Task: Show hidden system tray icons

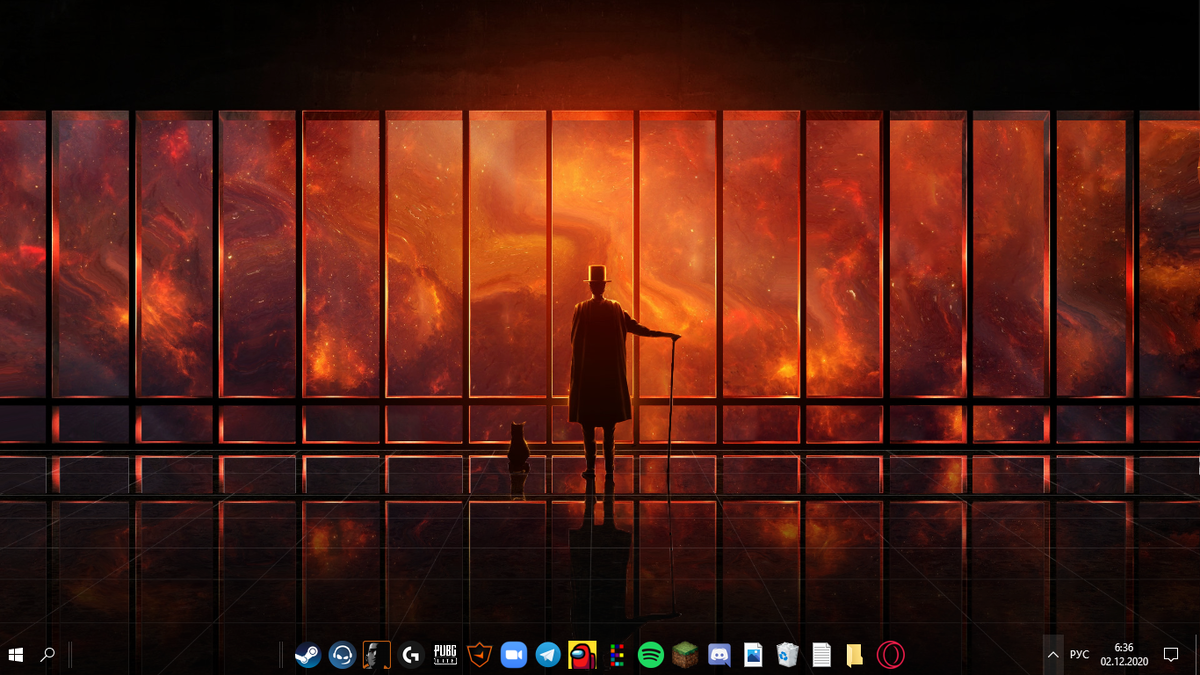Action: click(x=1053, y=655)
